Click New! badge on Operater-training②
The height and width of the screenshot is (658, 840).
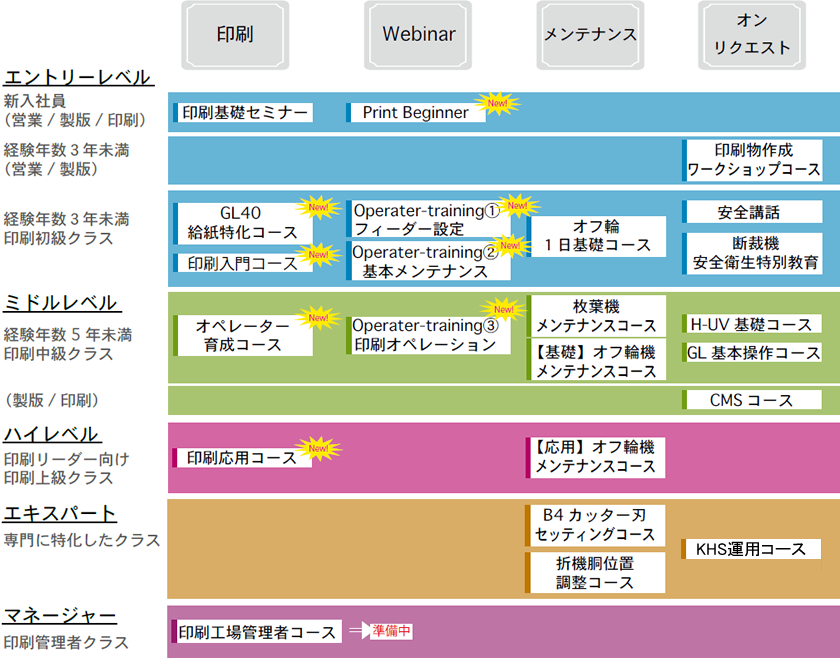point(510,245)
